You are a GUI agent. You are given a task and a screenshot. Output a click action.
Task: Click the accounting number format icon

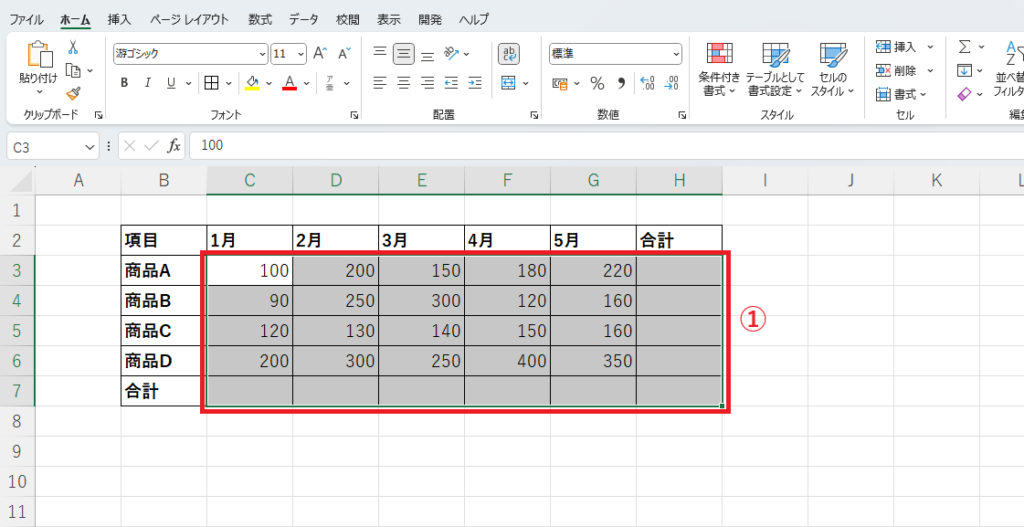pos(560,83)
